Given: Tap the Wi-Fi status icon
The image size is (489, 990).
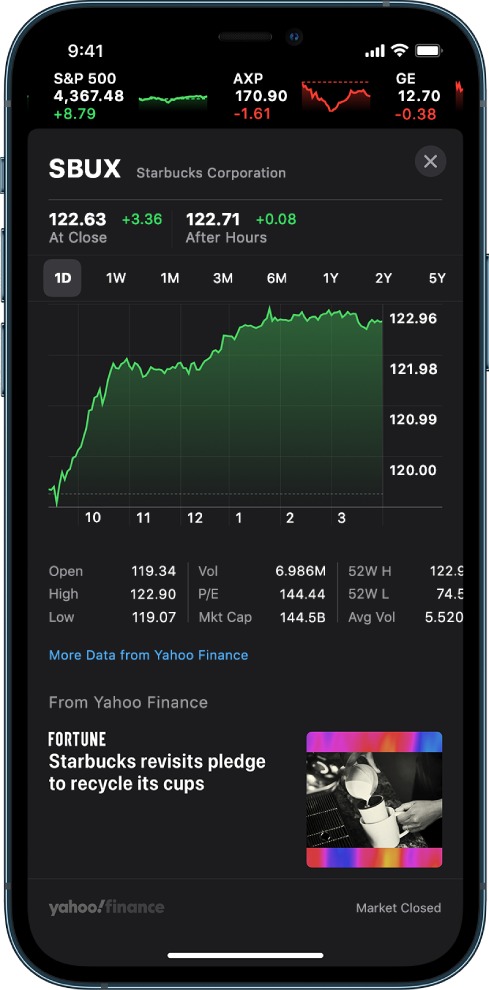Looking at the screenshot, I should pos(399,51).
